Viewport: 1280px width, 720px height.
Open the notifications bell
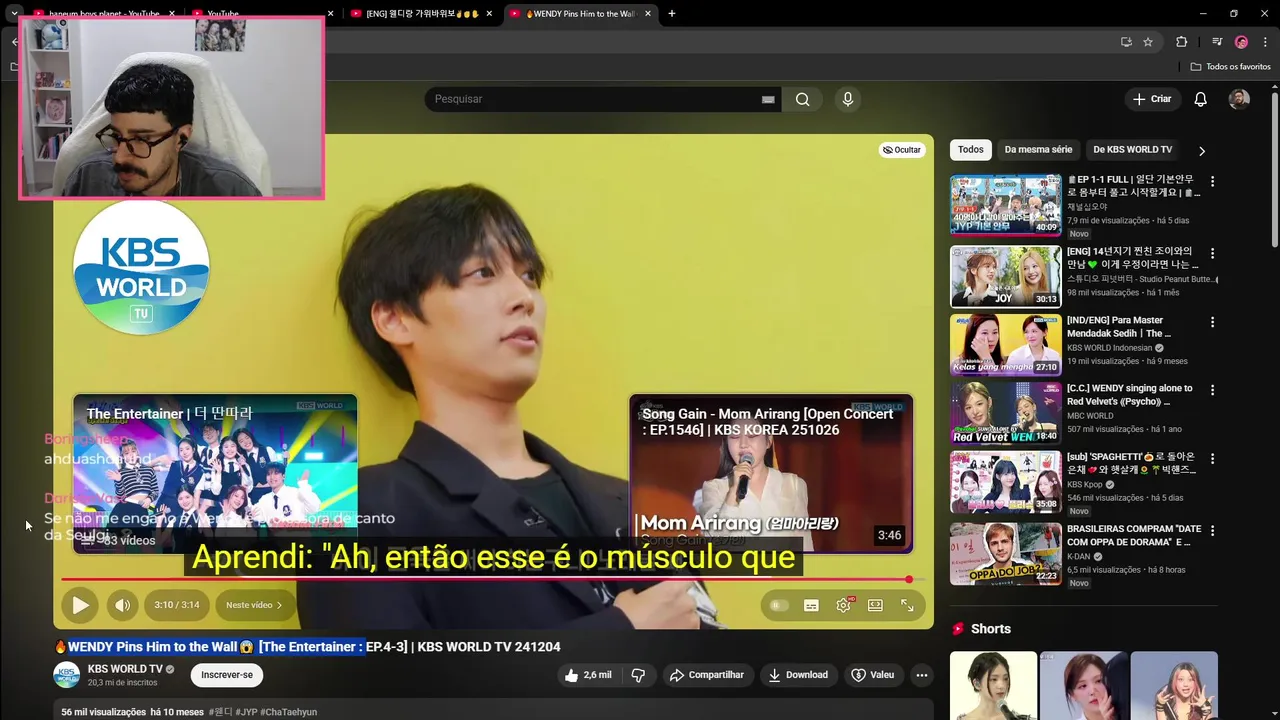coord(1201,99)
